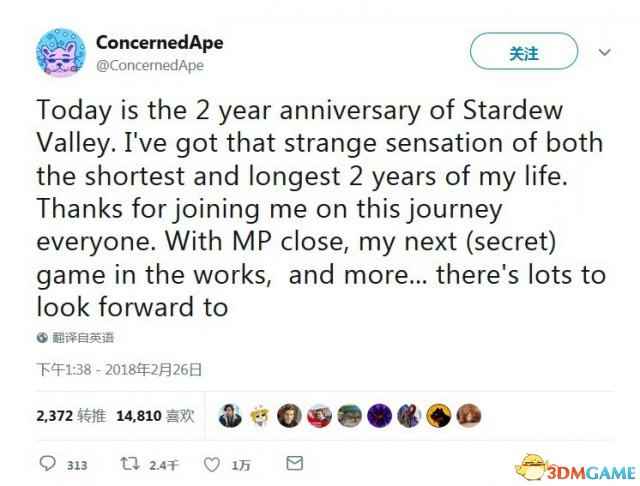640x486 pixels.
Task: Toggle the follow (关注) button
Action: click(x=523, y=54)
